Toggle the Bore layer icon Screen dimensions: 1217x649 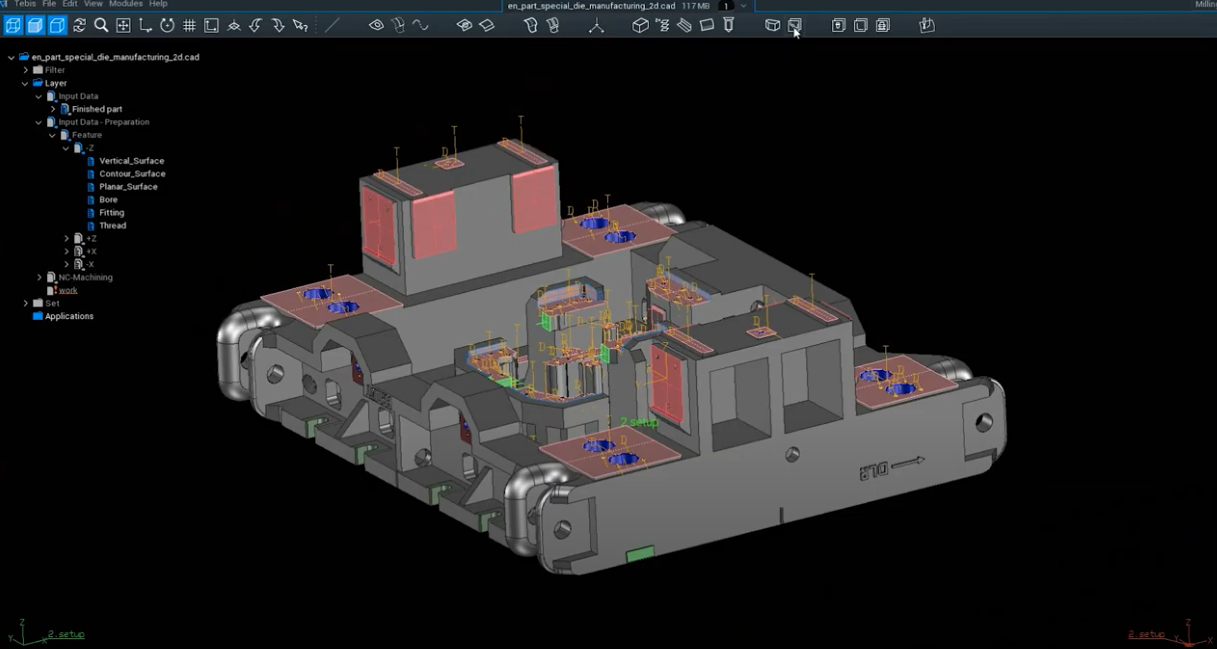tap(91, 200)
